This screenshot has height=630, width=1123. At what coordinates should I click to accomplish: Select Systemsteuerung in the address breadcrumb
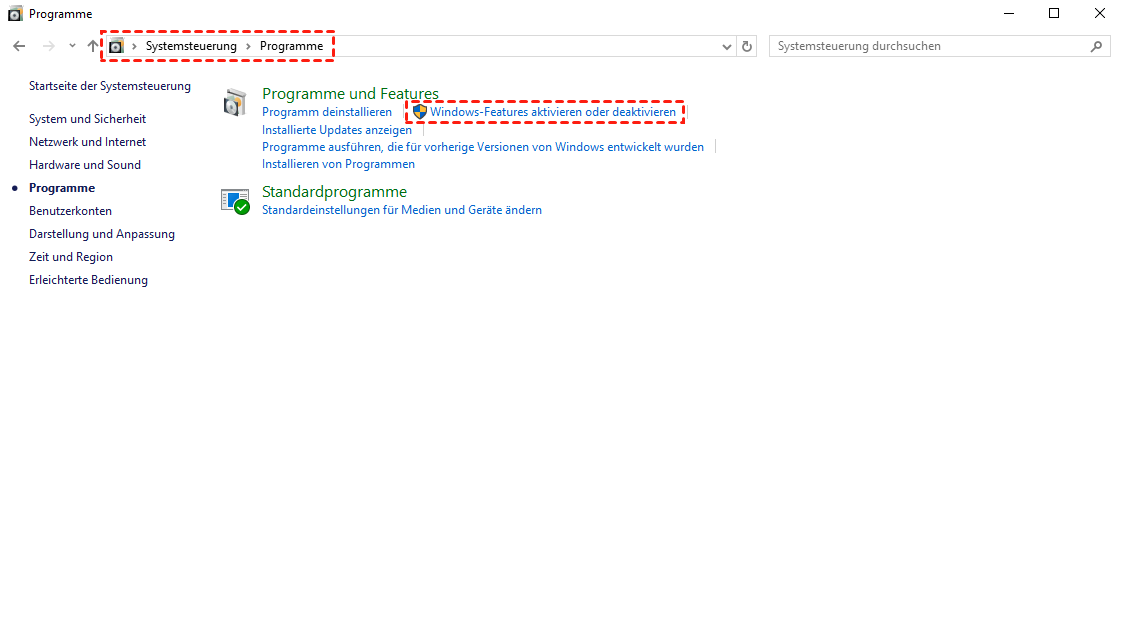click(x=191, y=46)
